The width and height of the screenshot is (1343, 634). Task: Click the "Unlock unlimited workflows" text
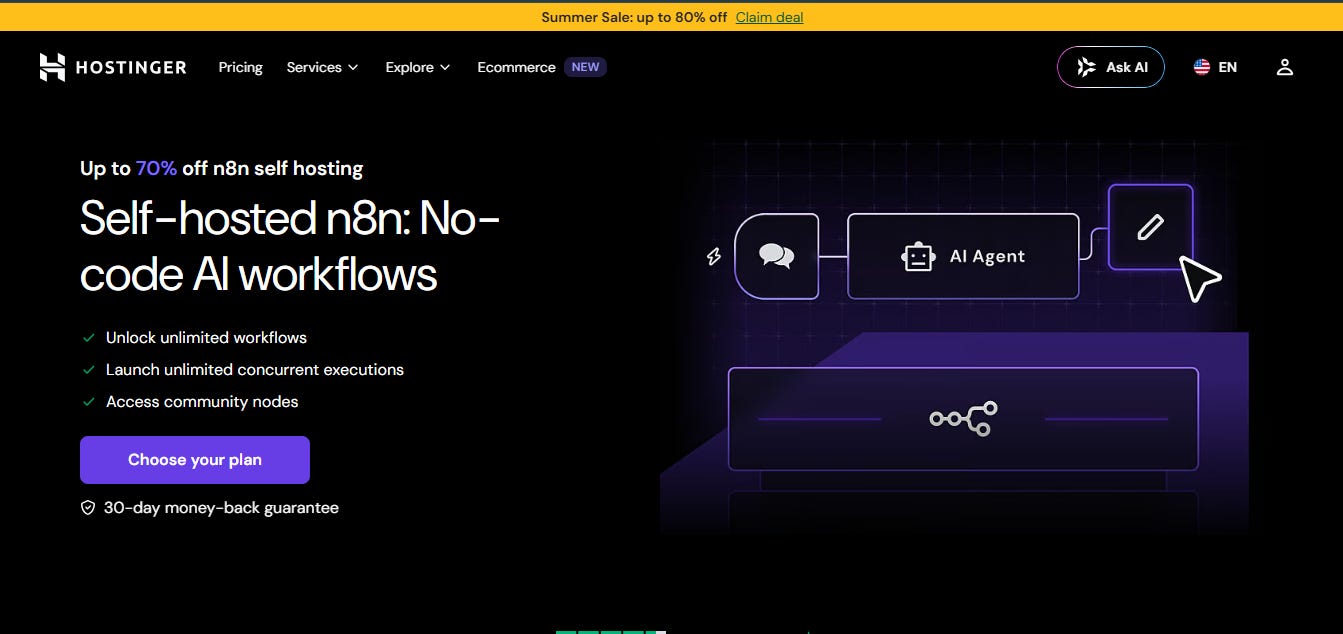coord(206,338)
